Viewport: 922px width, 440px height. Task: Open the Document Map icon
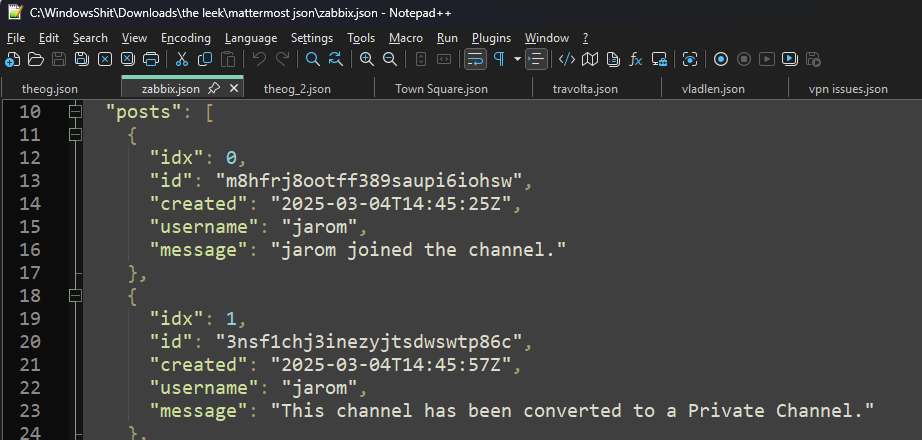(590, 59)
